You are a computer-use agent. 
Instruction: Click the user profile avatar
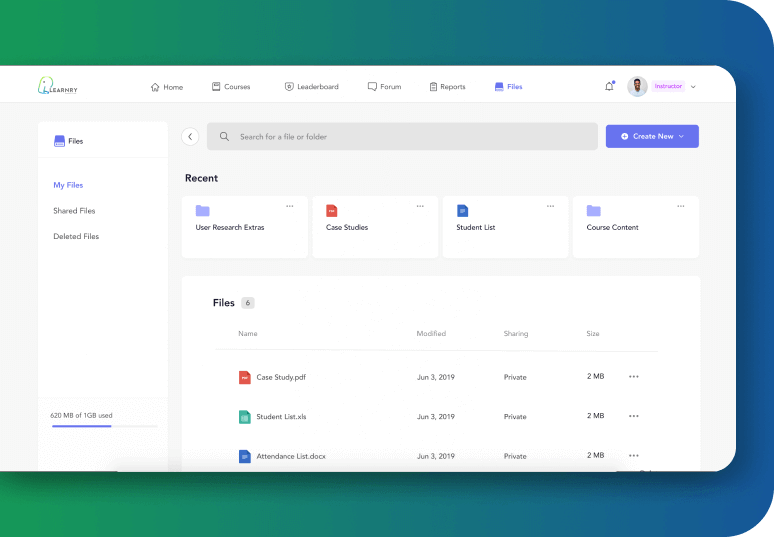click(x=637, y=86)
